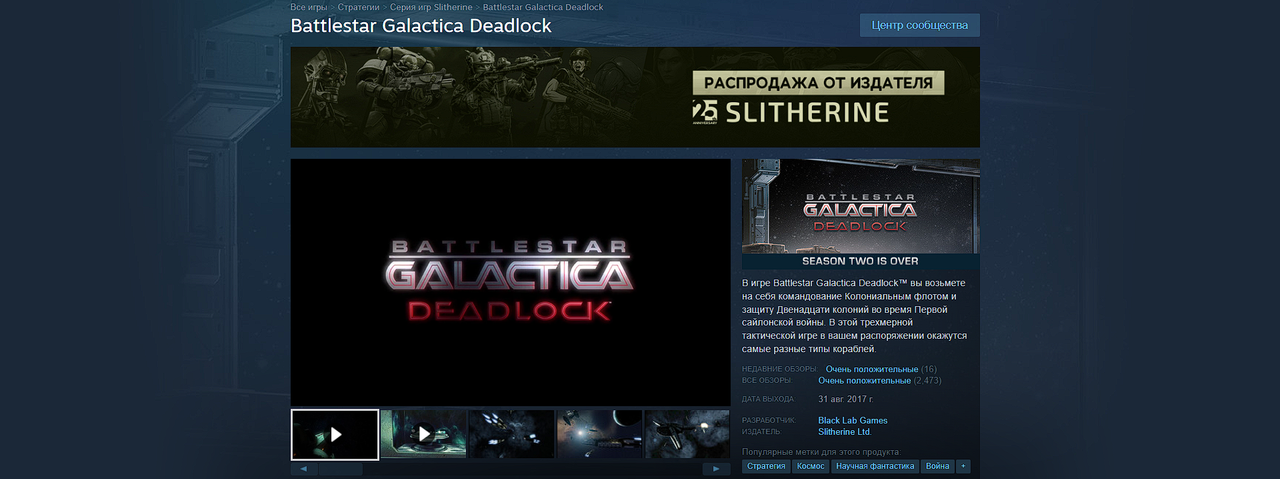Click the plus button to add tags
Image resolution: width=1280 pixels, height=479 pixels.
963,466
